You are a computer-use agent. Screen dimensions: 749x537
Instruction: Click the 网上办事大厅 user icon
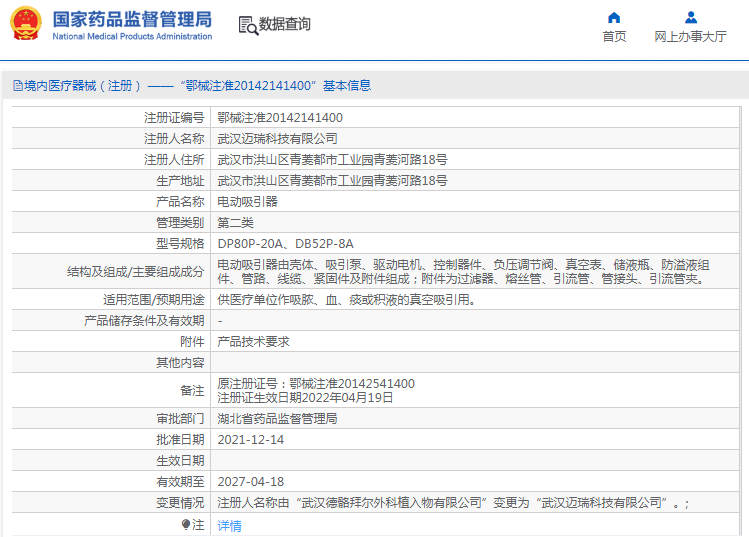[690, 17]
